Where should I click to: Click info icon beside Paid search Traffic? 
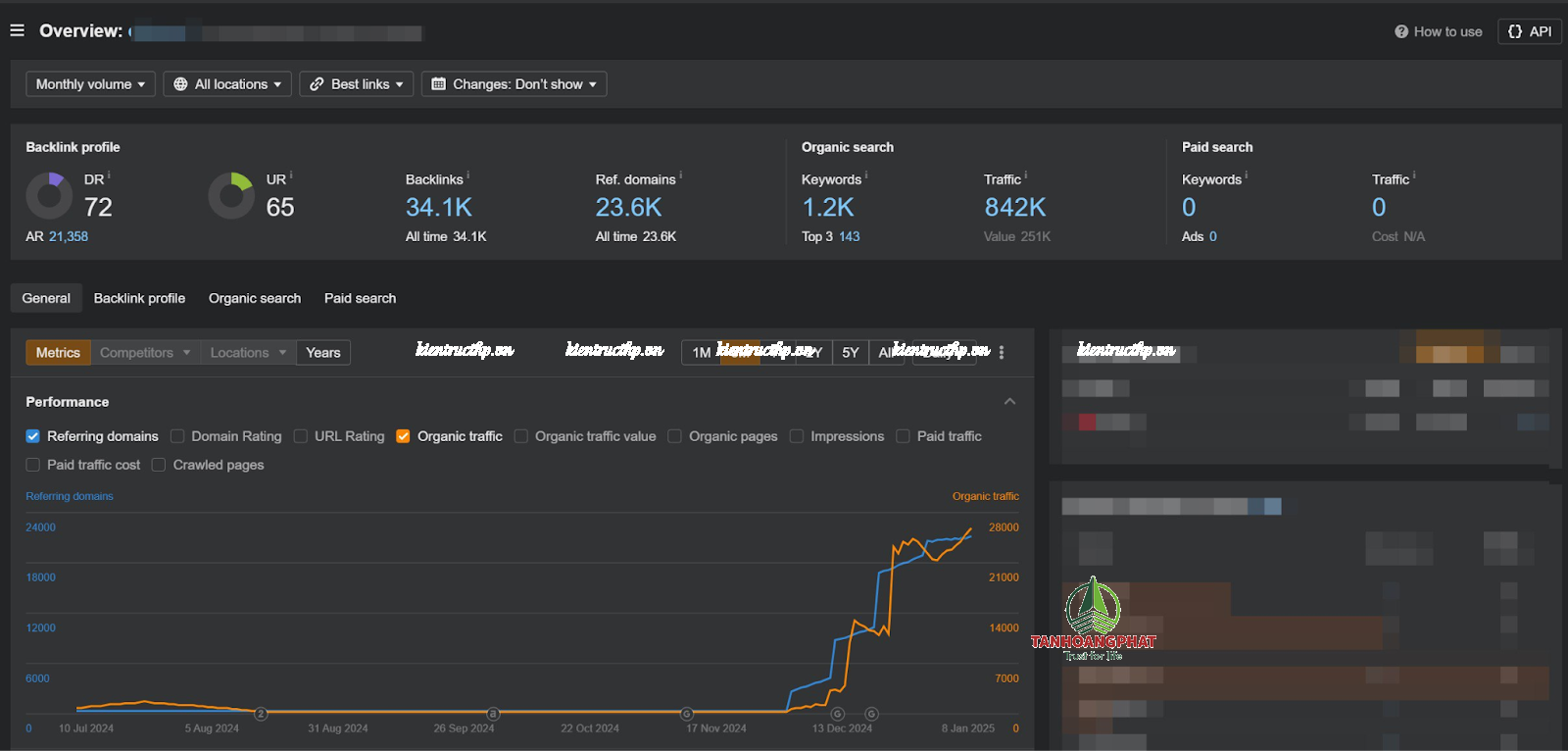tap(1414, 176)
